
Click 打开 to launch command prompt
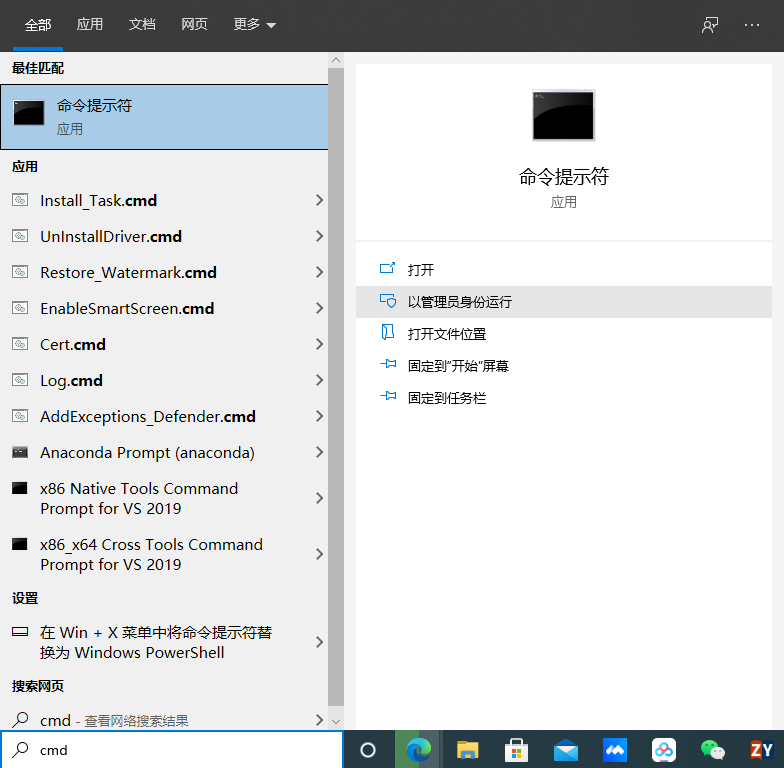pos(564,270)
